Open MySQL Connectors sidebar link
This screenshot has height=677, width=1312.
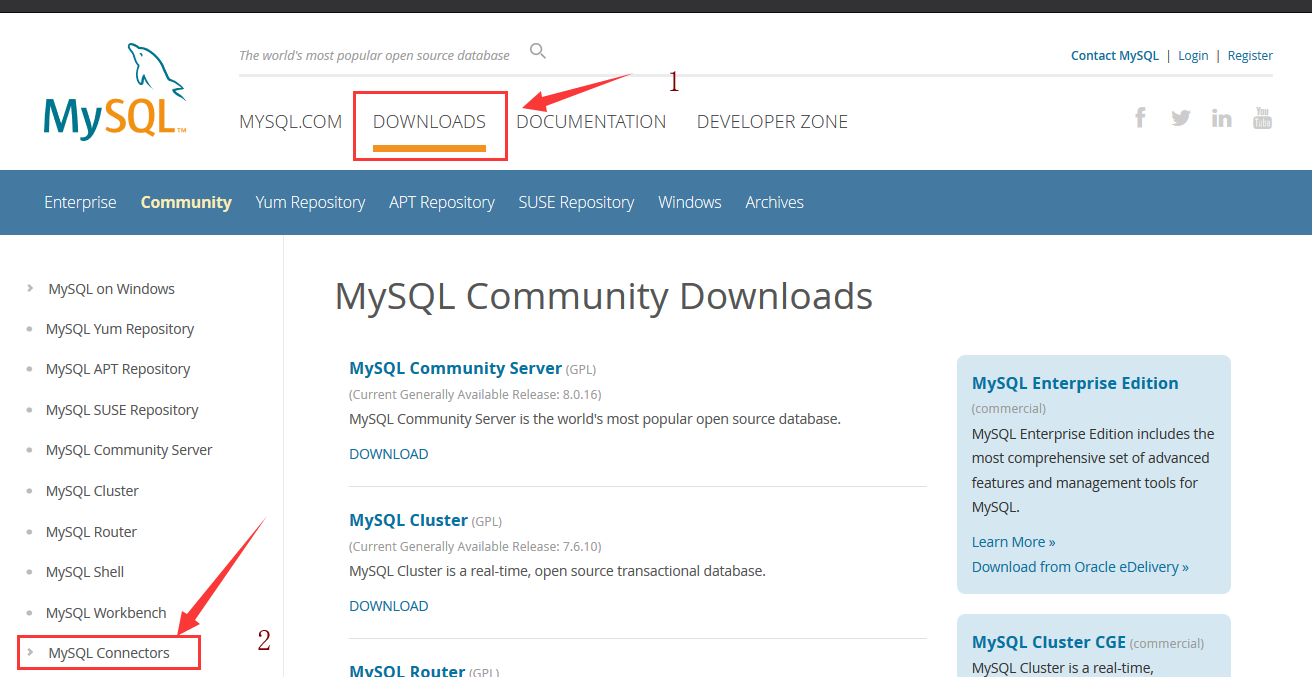[109, 653]
